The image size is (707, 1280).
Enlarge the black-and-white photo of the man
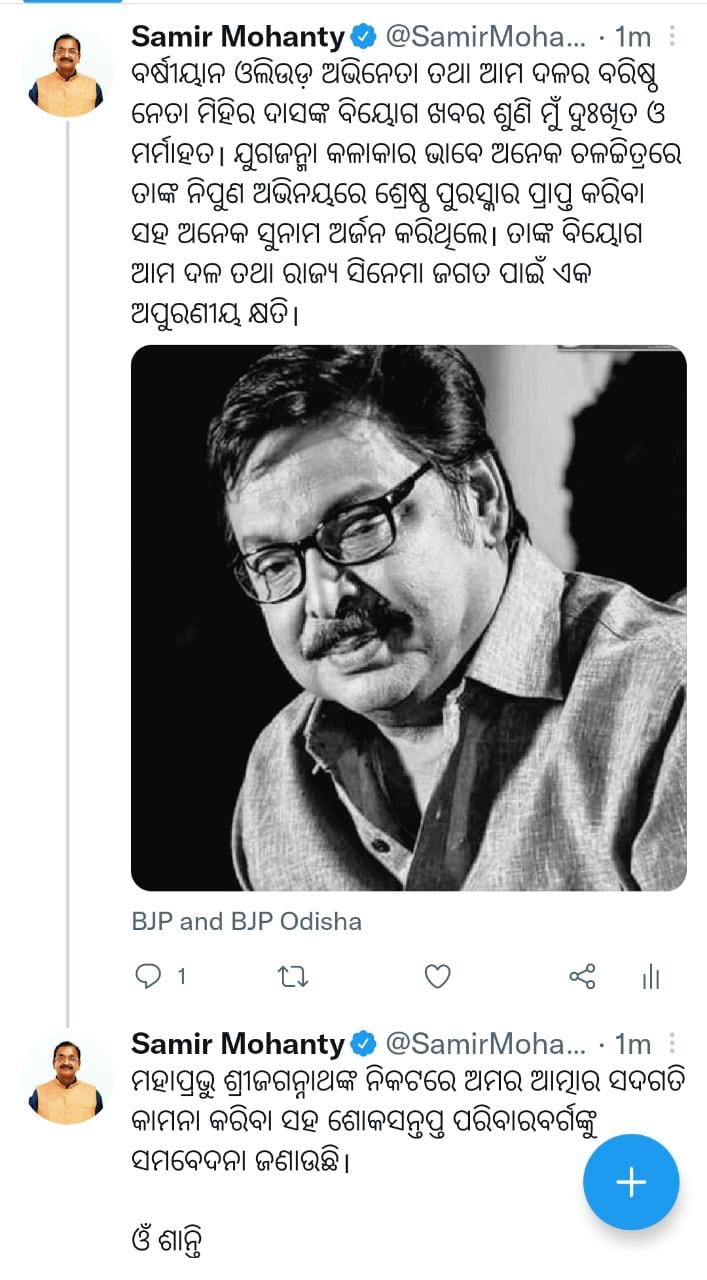click(408, 618)
